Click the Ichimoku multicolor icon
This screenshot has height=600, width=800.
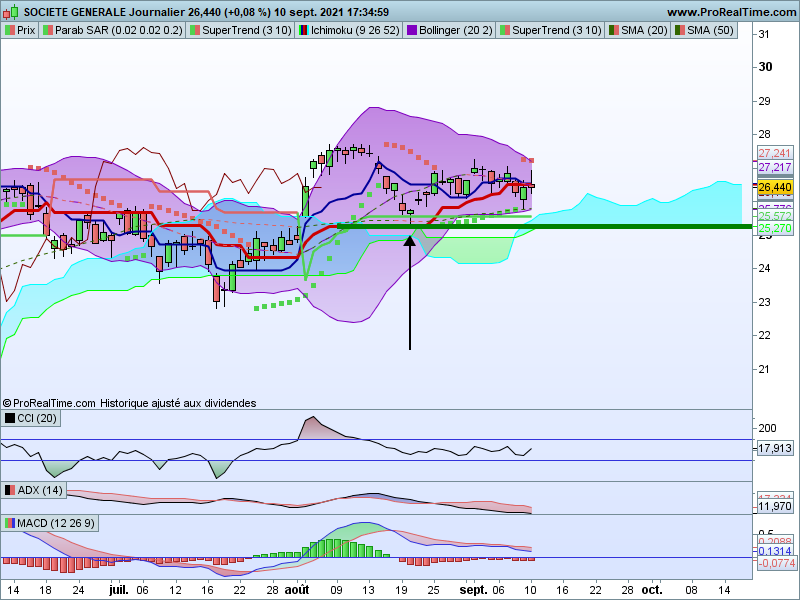point(304,30)
